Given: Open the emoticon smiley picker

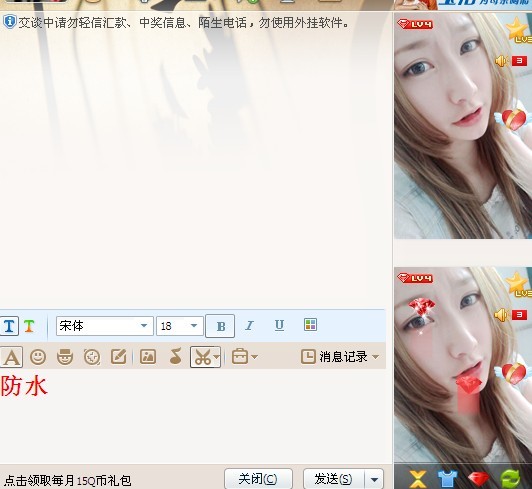Looking at the screenshot, I should click(38, 357).
